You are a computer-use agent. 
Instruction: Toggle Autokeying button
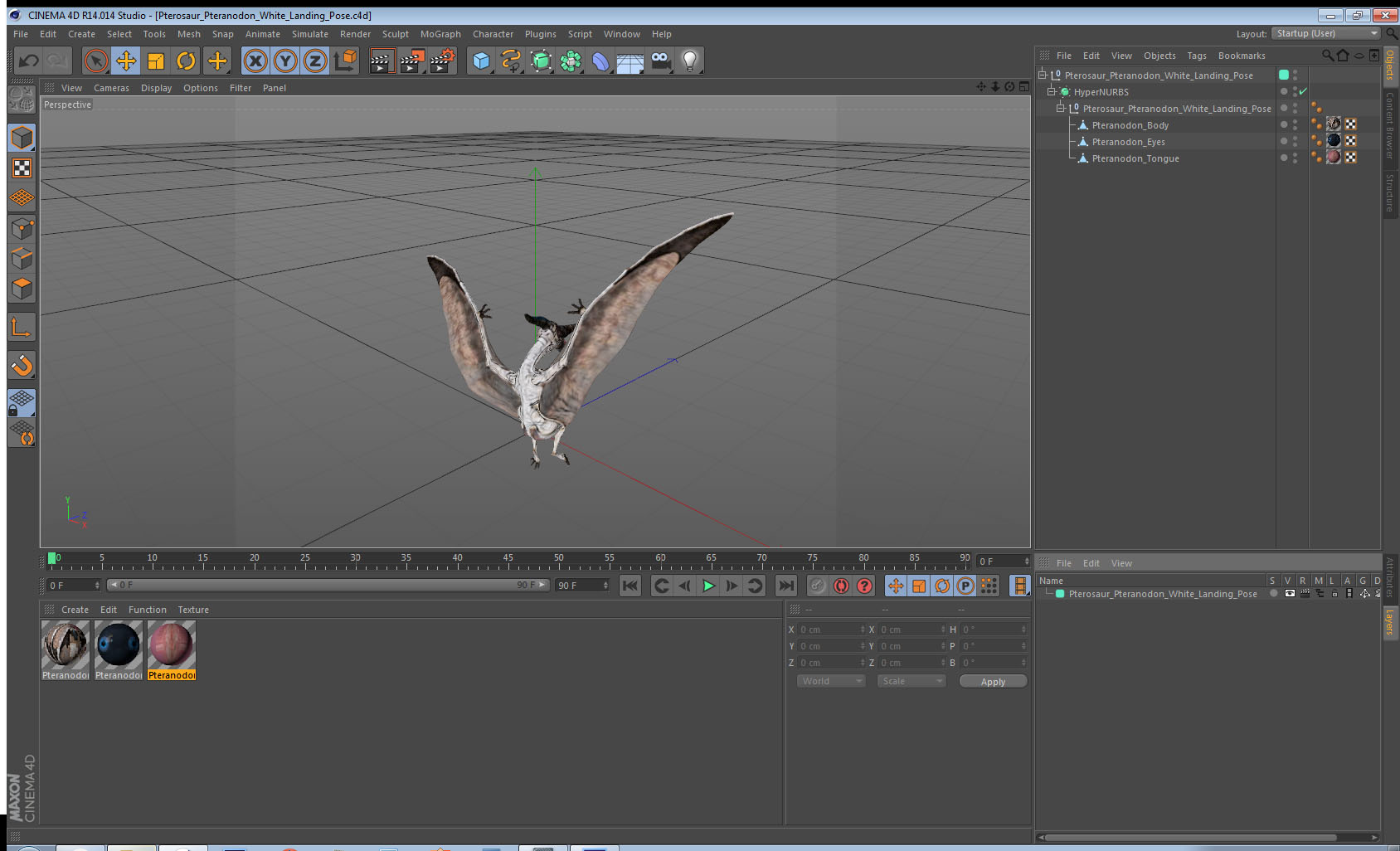click(x=841, y=586)
